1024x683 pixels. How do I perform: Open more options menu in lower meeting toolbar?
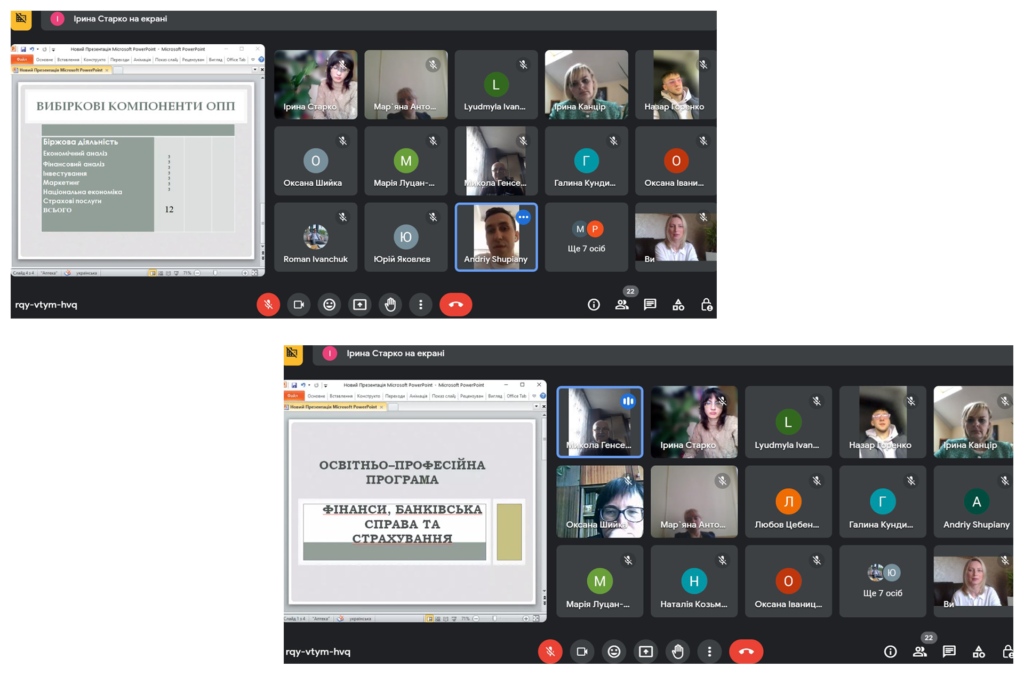709,651
